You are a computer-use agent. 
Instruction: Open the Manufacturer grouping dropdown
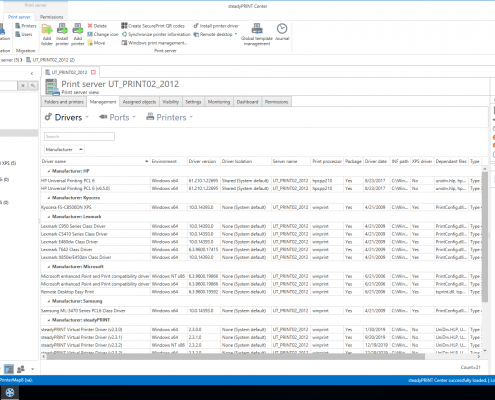(64, 149)
